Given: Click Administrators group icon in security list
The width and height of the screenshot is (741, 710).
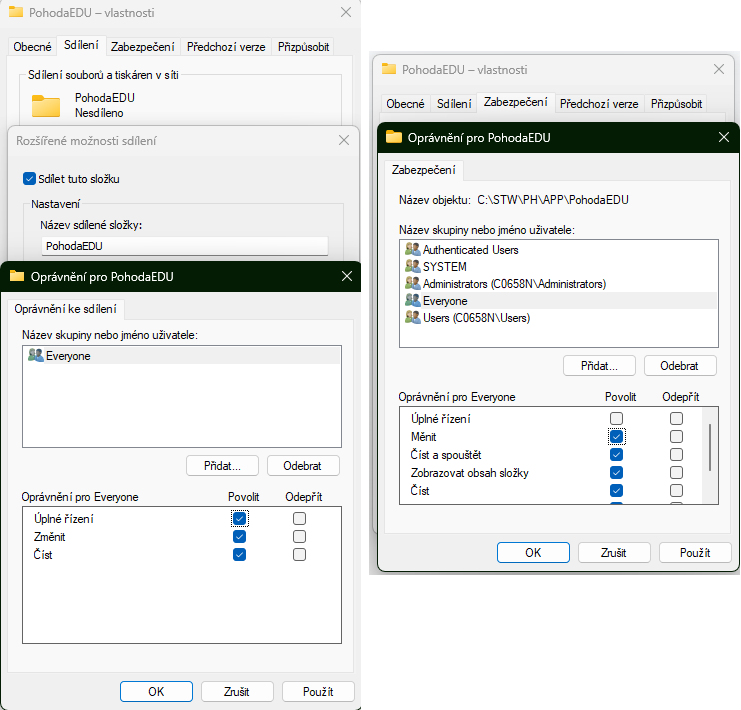Looking at the screenshot, I should coord(413,283).
